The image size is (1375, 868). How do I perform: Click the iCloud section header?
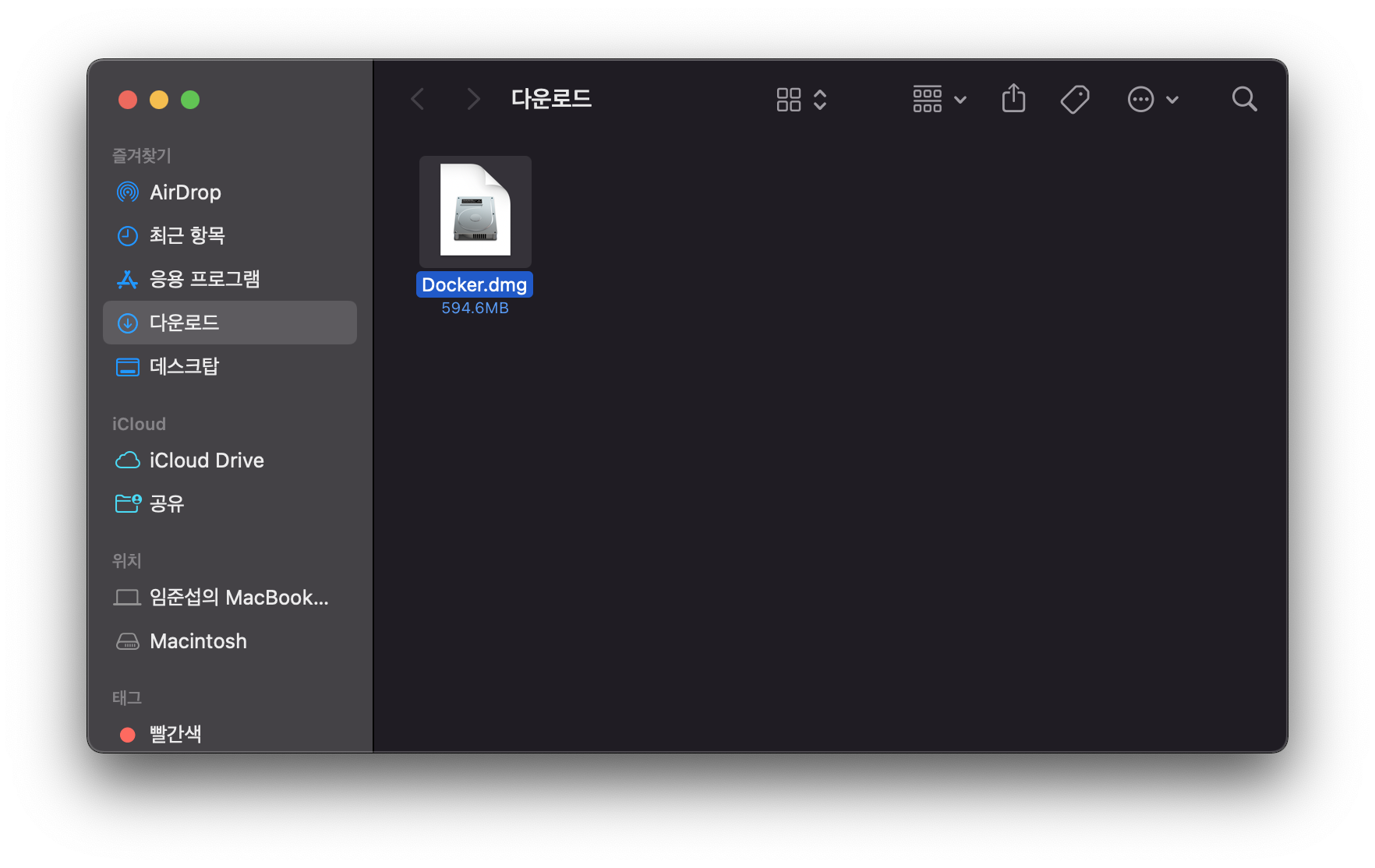click(139, 424)
